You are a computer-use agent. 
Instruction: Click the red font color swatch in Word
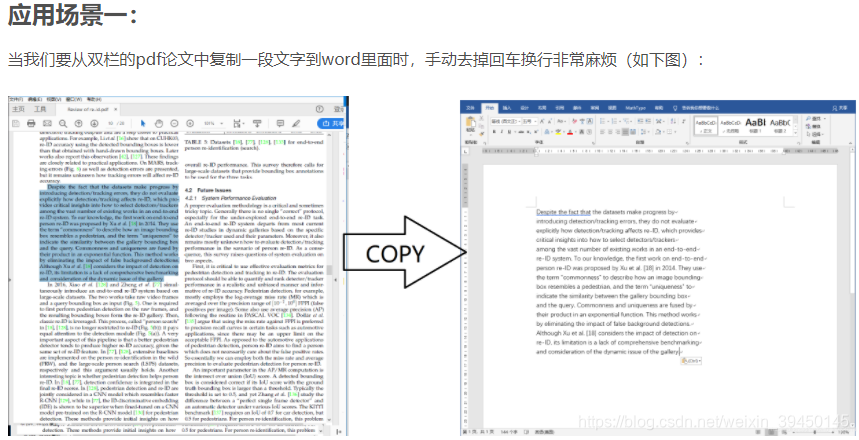coord(570,132)
